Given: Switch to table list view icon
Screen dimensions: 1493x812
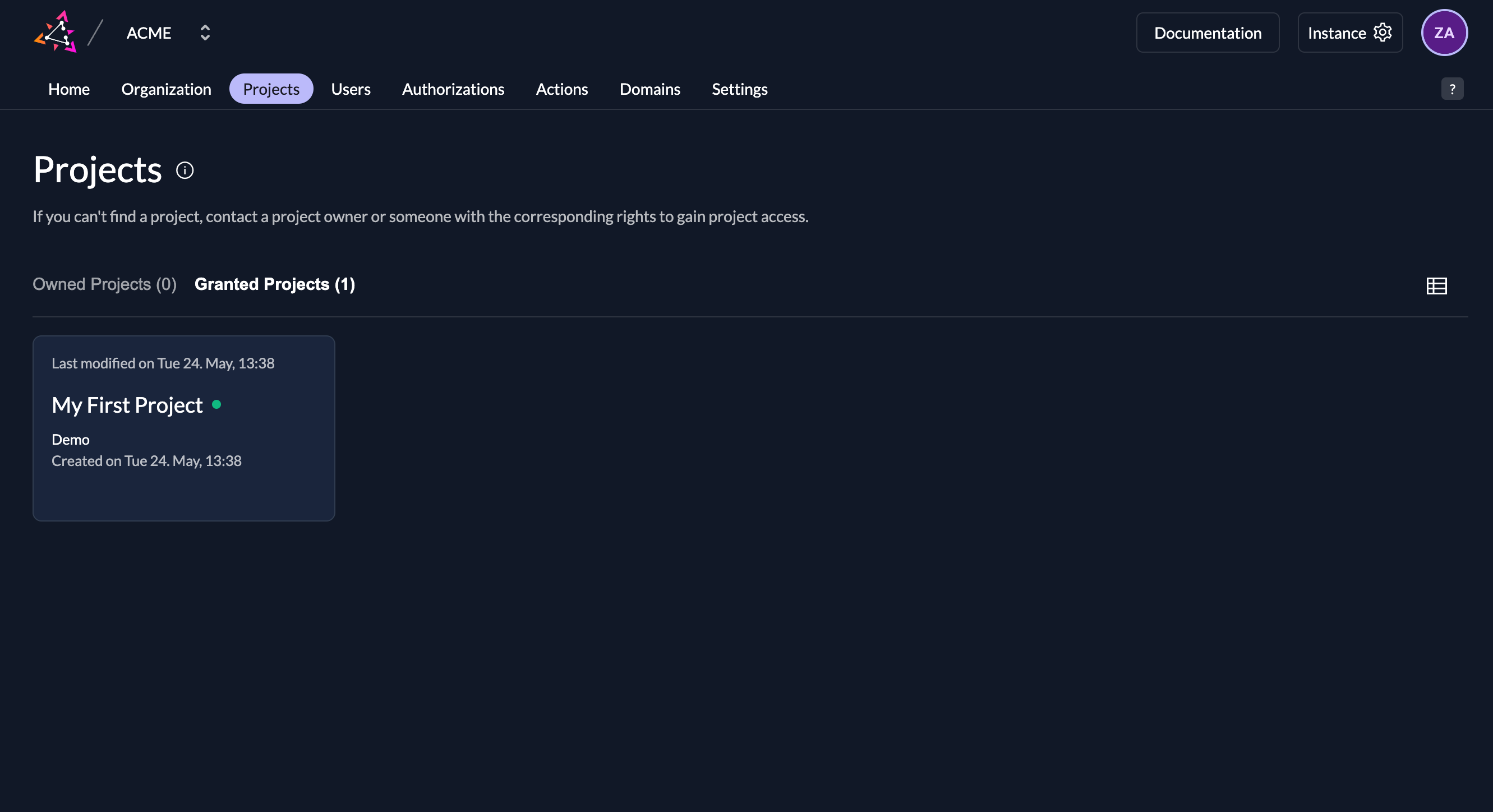Looking at the screenshot, I should click(x=1436, y=286).
